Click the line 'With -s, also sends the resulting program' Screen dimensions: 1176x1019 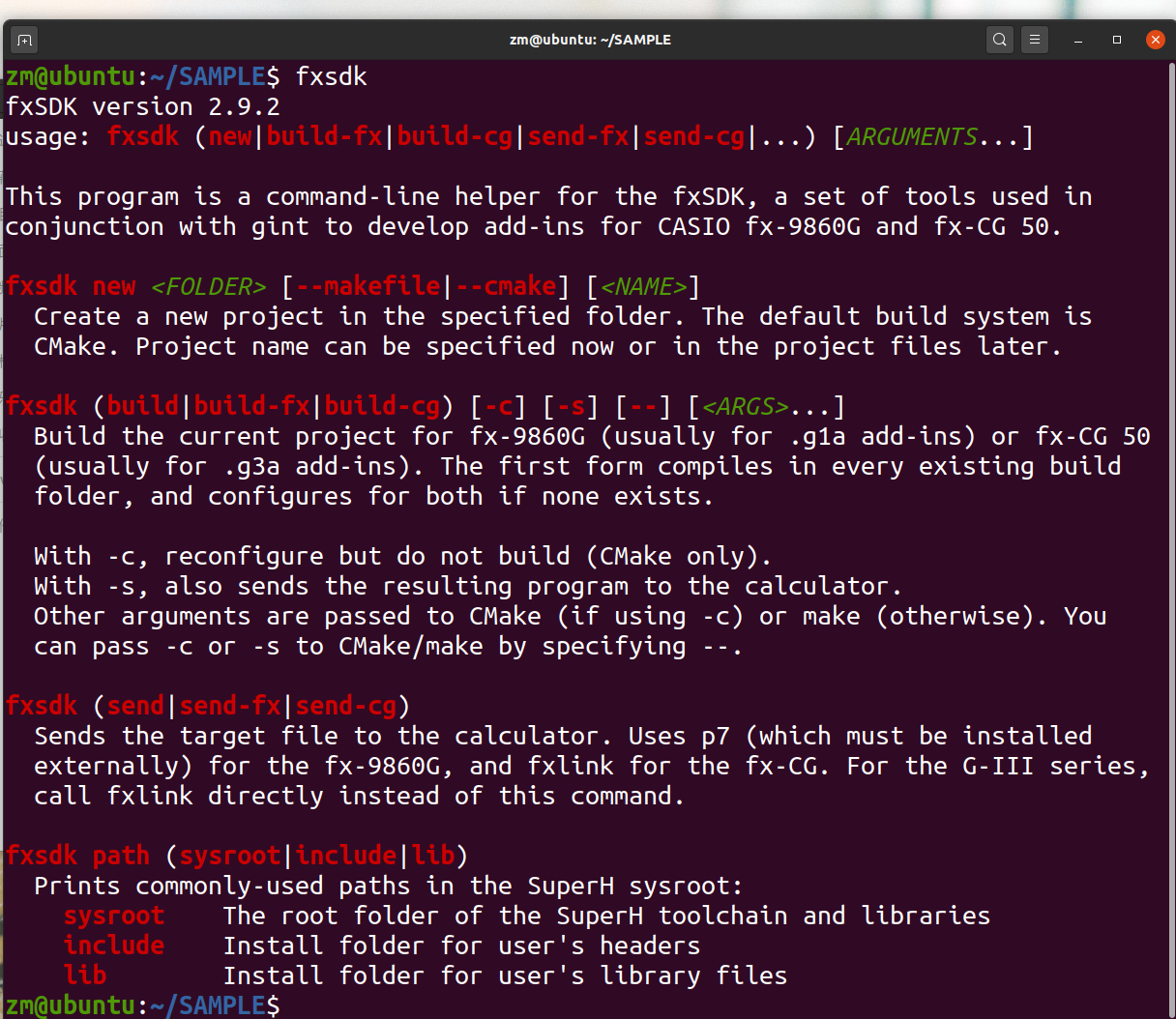[x=468, y=586]
